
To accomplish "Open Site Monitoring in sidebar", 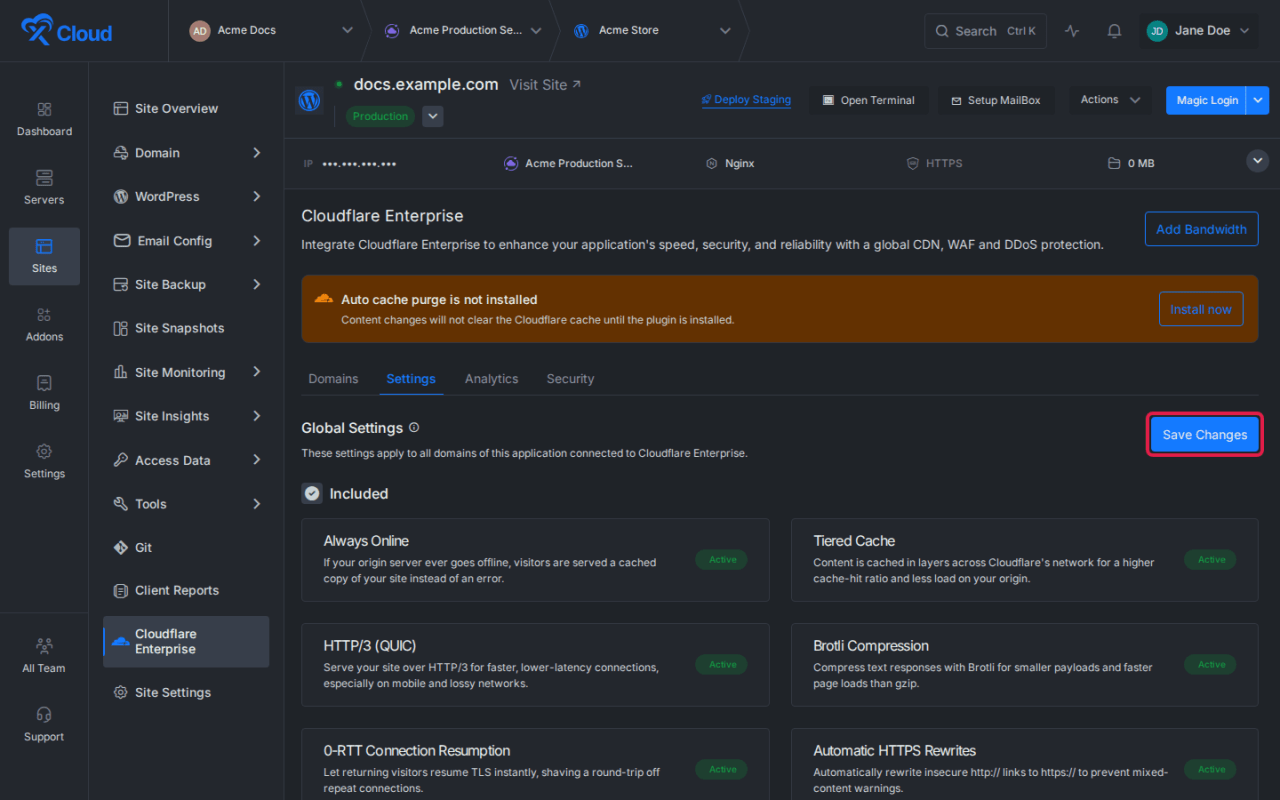I will click(x=186, y=372).
